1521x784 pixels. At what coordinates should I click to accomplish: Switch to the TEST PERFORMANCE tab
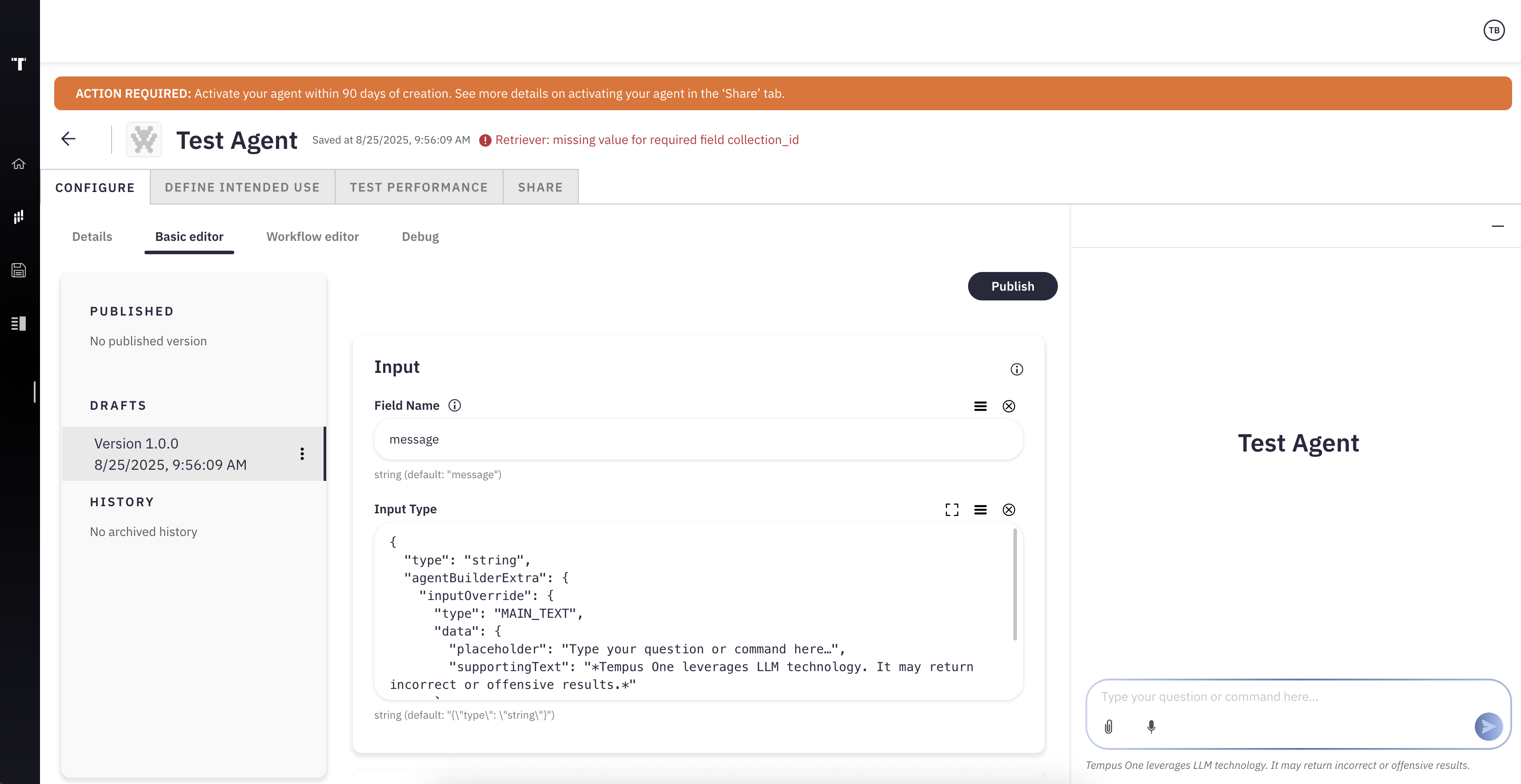[419, 187]
